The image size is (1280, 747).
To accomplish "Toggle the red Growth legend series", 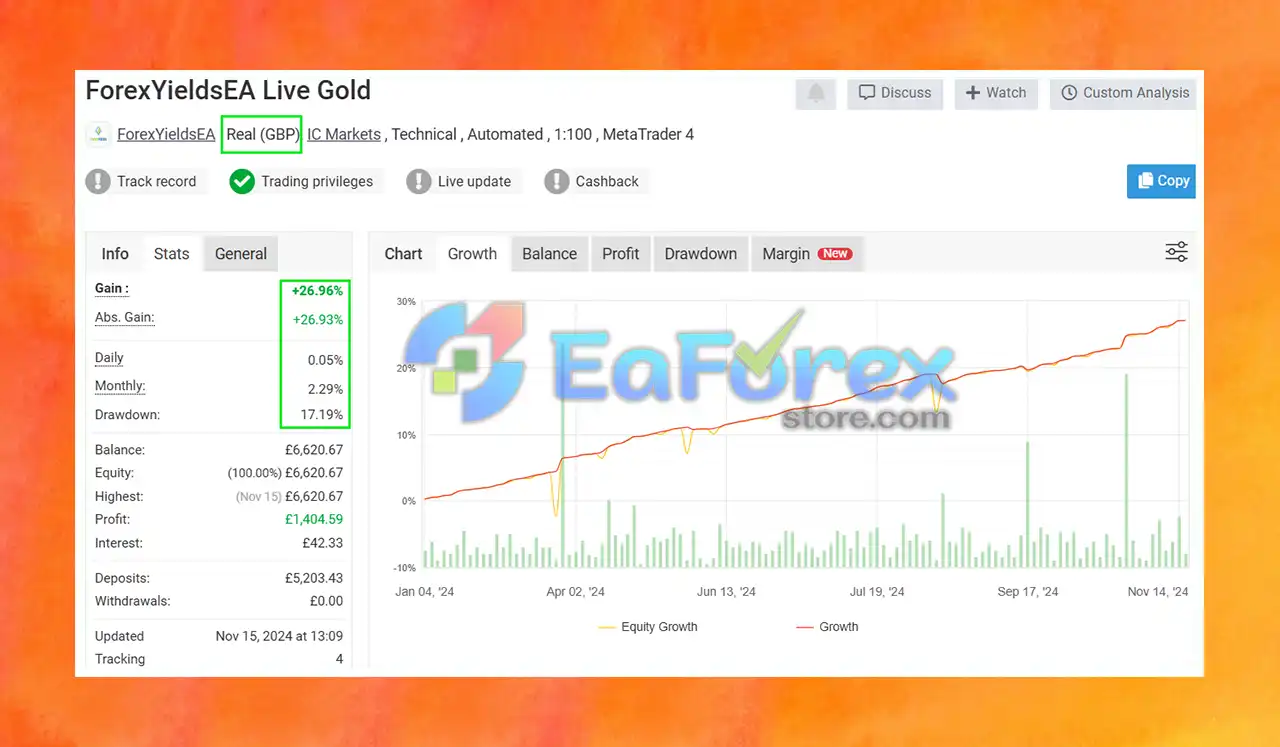I will coord(827,627).
